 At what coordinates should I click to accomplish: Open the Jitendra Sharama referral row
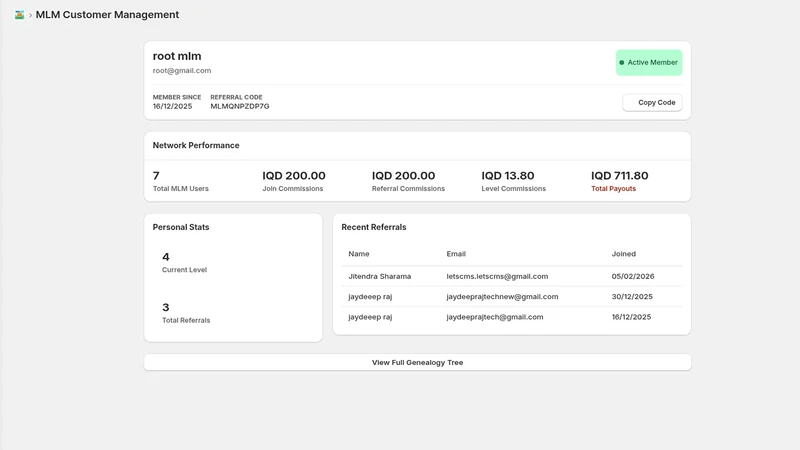click(512, 276)
